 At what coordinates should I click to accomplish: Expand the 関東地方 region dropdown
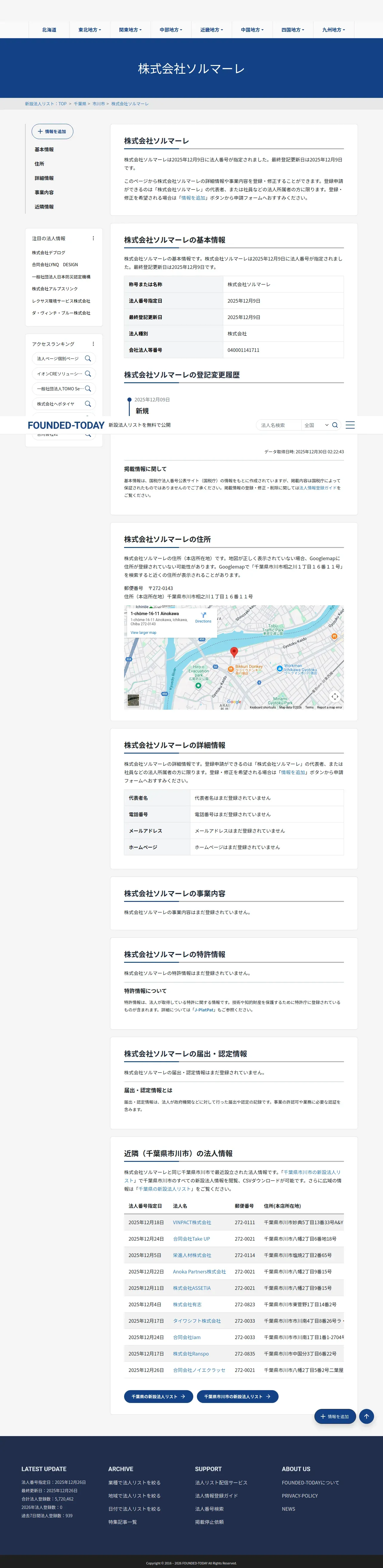coord(130,30)
